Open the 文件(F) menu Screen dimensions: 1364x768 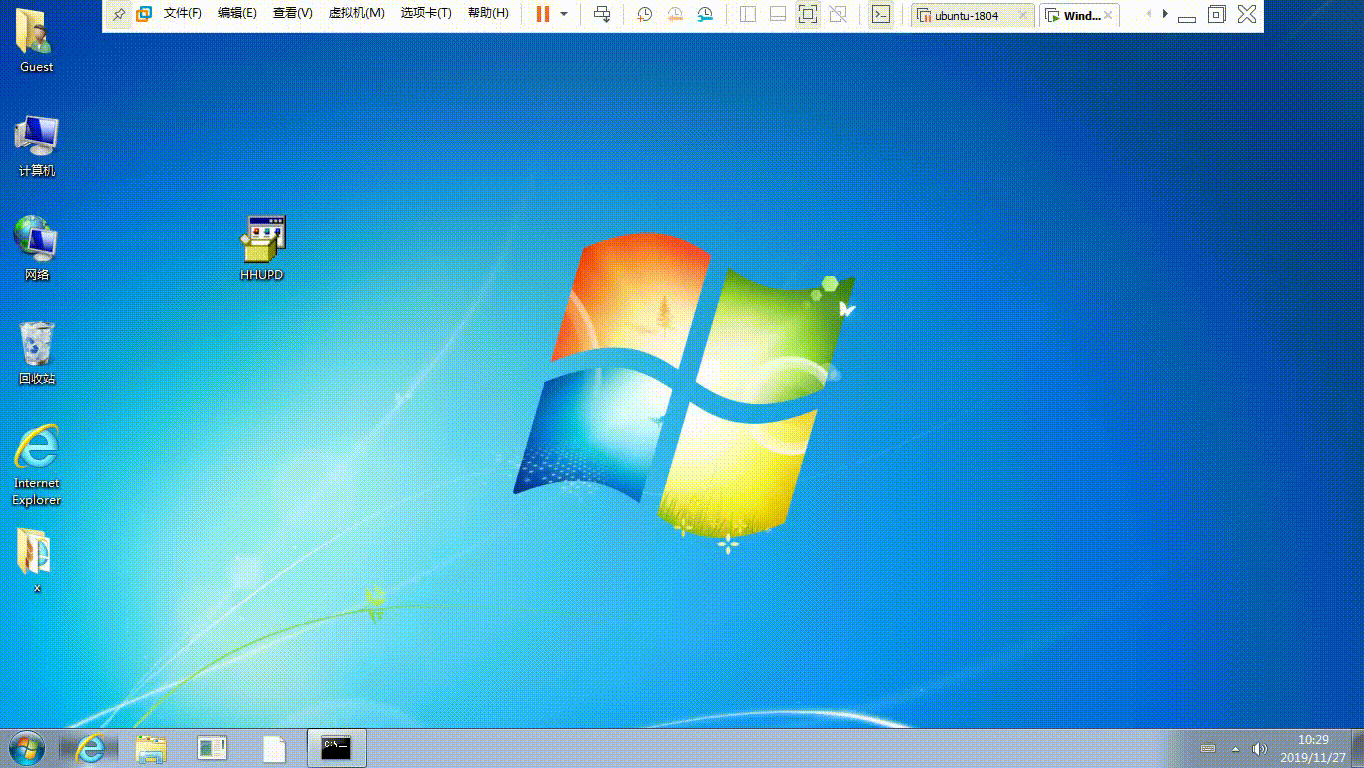[183, 14]
